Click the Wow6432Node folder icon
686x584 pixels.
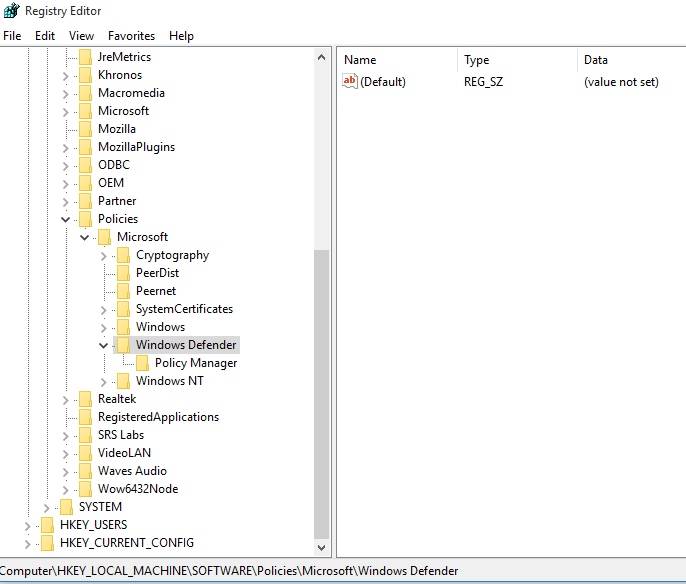pos(86,489)
